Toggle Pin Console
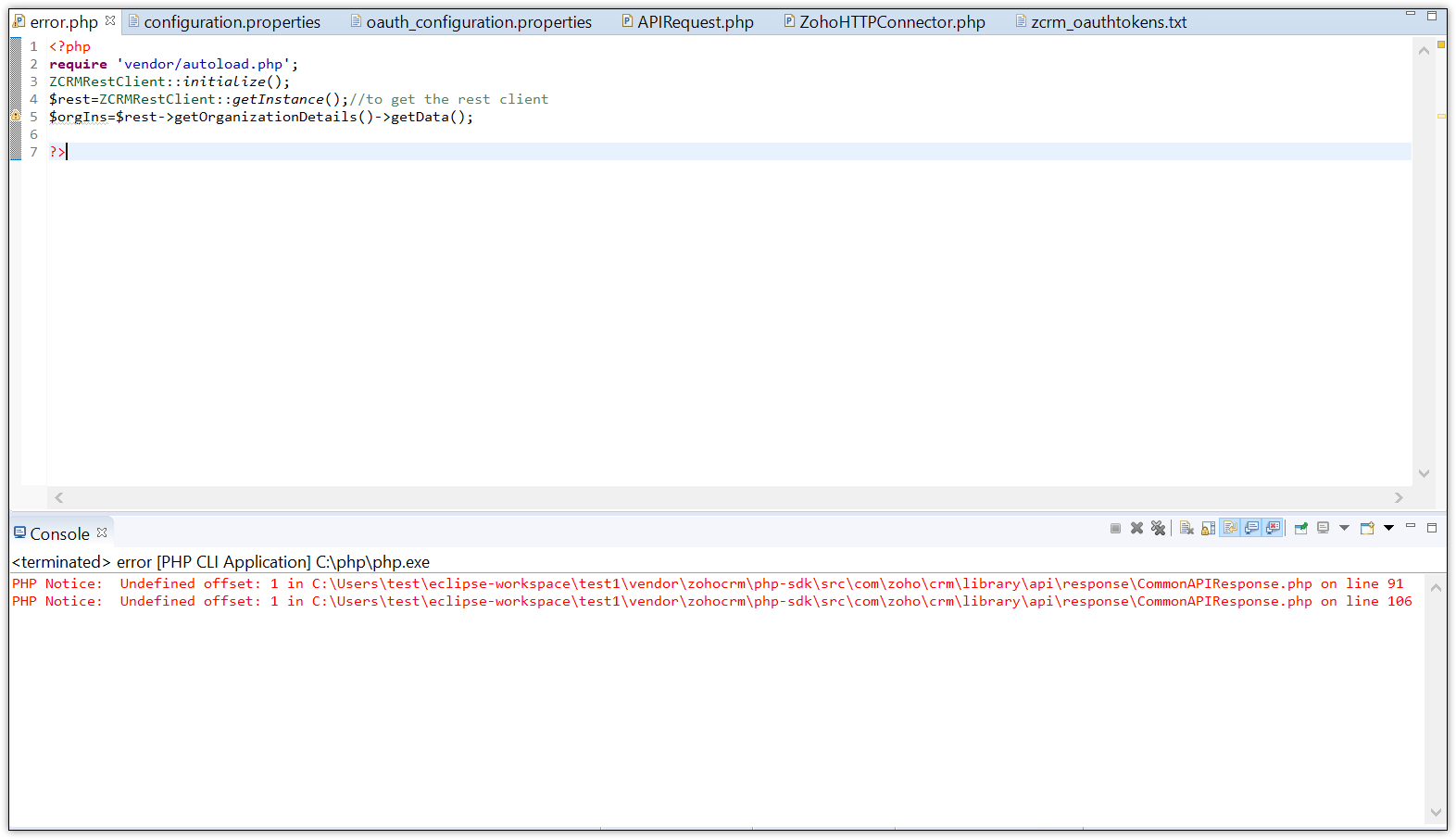 1300,528
